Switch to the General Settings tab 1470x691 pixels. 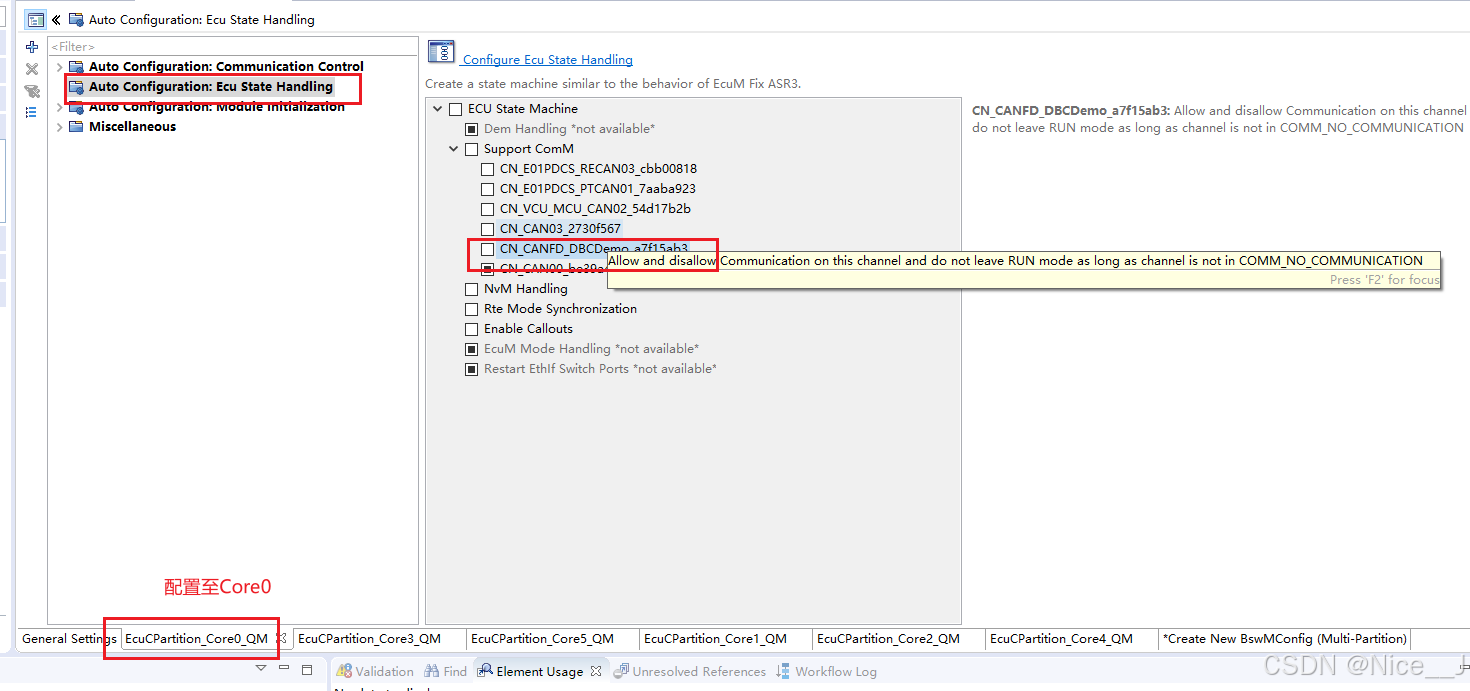[x=69, y=638]
